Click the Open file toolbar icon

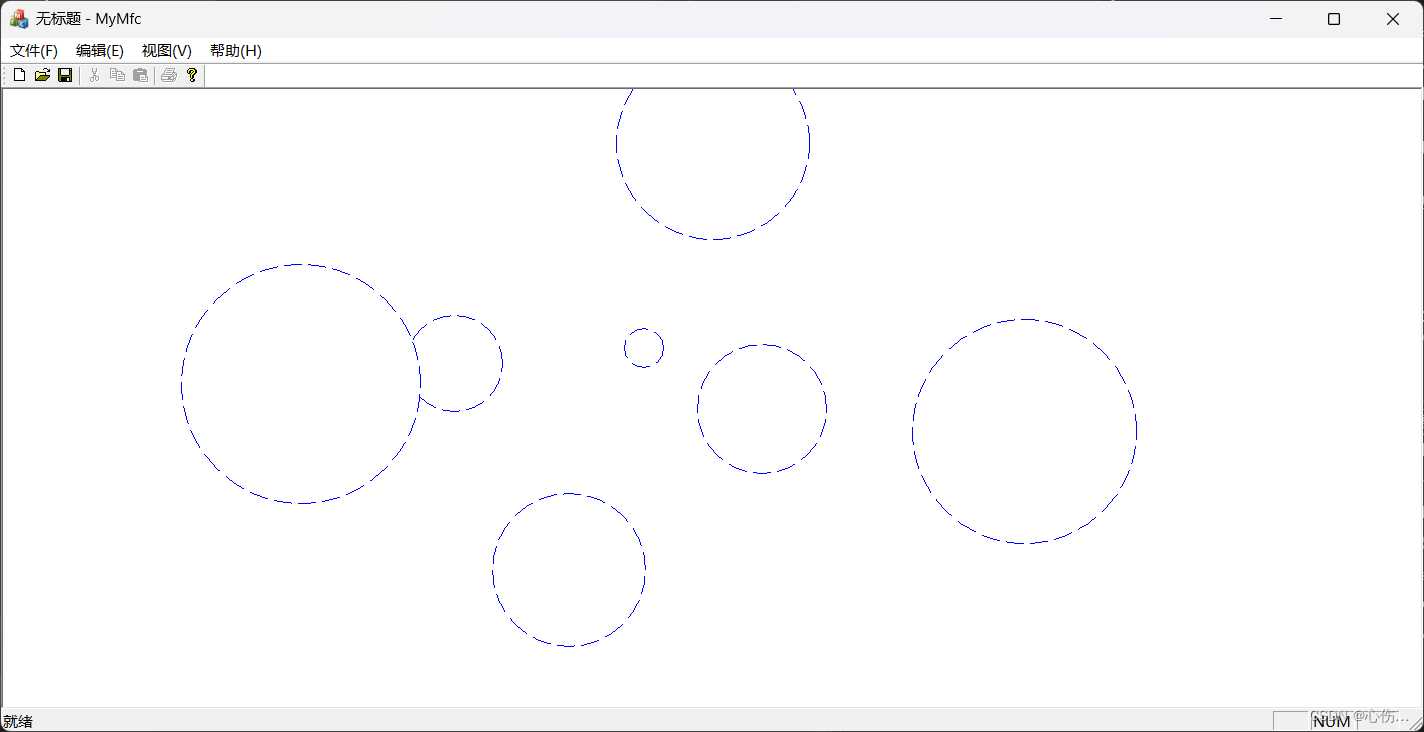(42, 75)
